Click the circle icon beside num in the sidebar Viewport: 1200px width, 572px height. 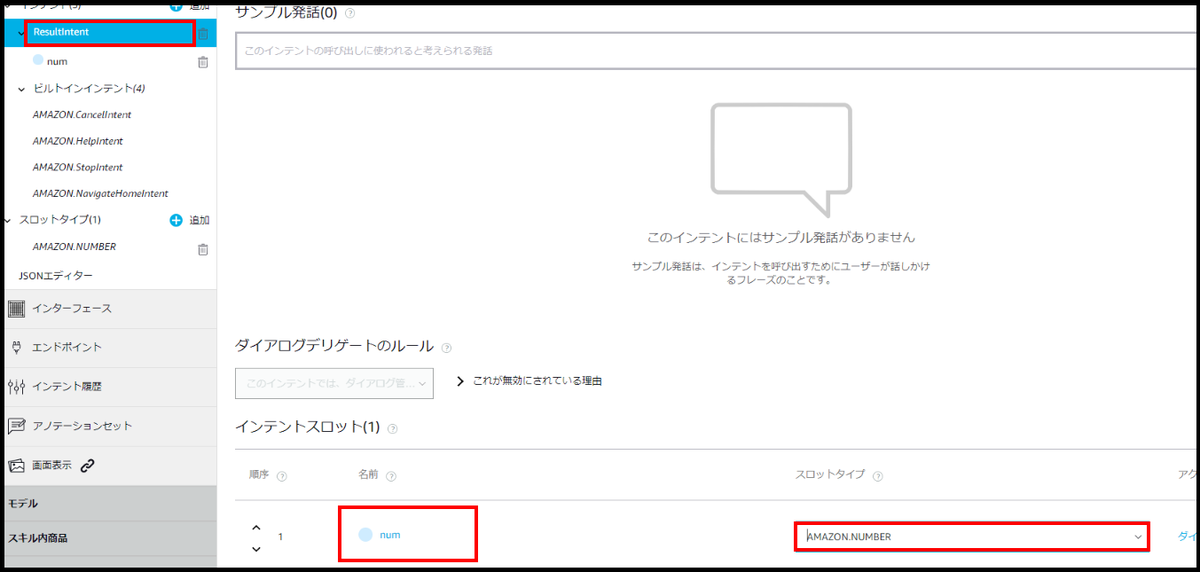(38, 61)
